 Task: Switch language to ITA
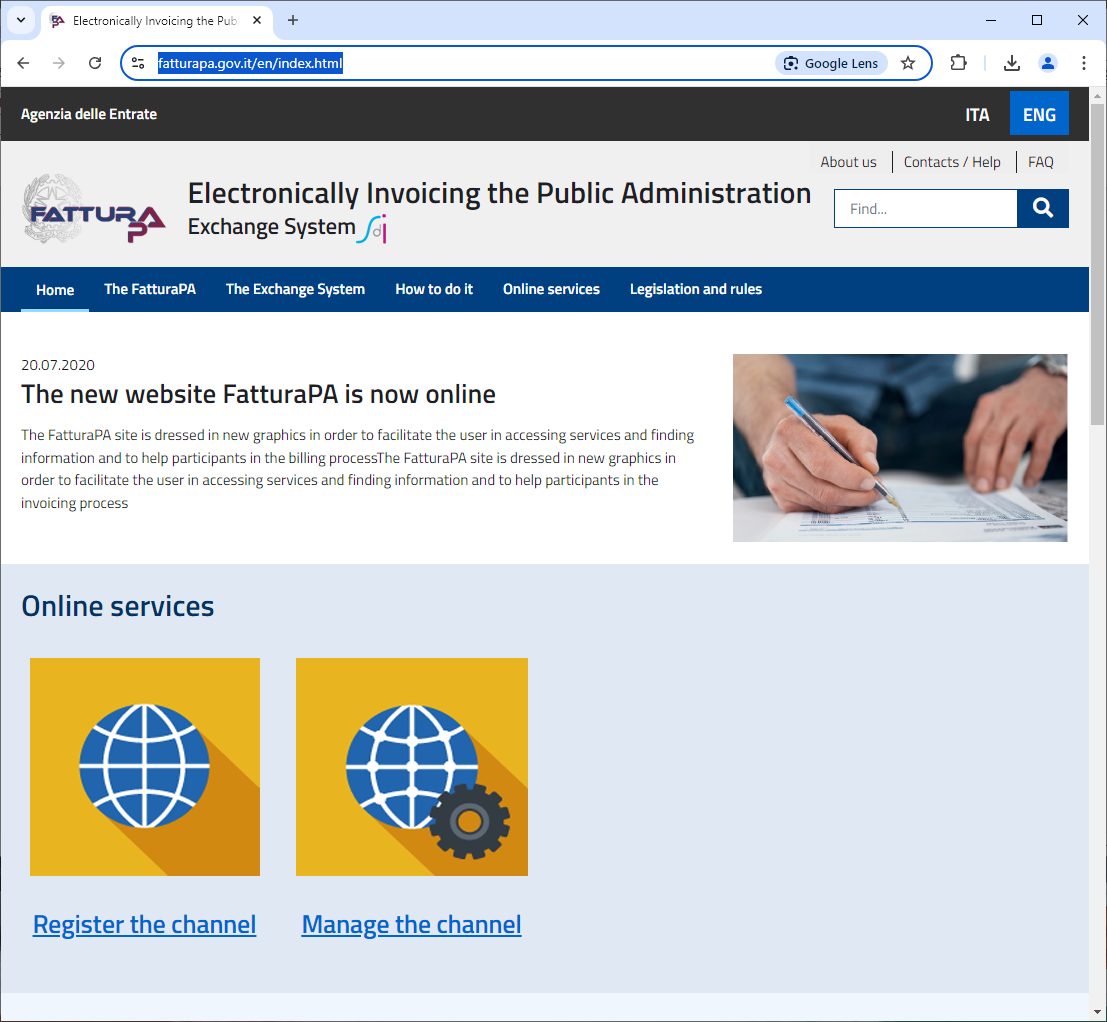977,114
